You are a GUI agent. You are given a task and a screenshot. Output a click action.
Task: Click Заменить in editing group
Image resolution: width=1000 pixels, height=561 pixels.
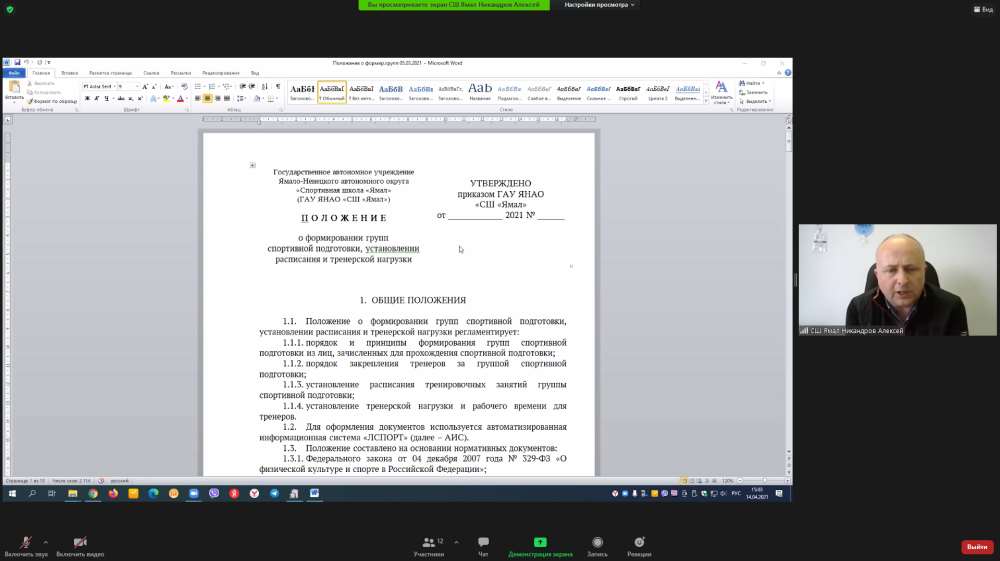pyautogui.click(x=753, y=92)
